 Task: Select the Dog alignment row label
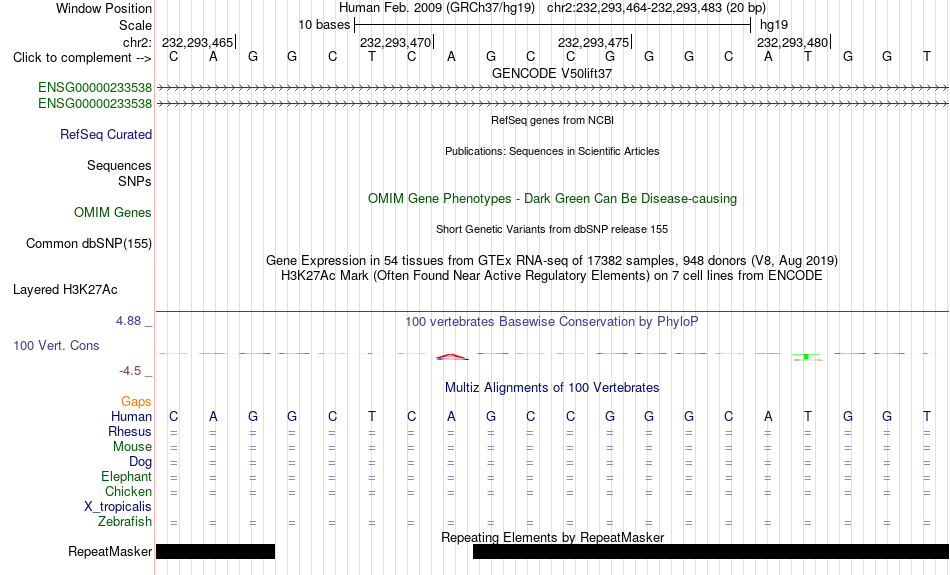pyautogui.click(x=140, y=462)
